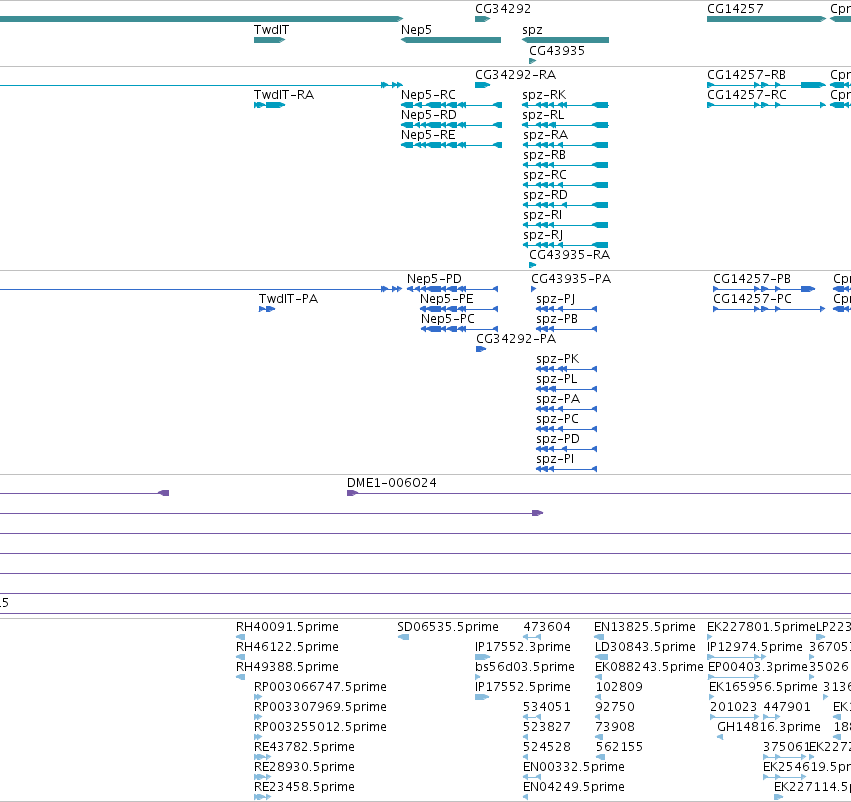This screenshot has height=802, width=851.
Task: Click EST RH40091.5prime
Action: click(x=287, y=627)
